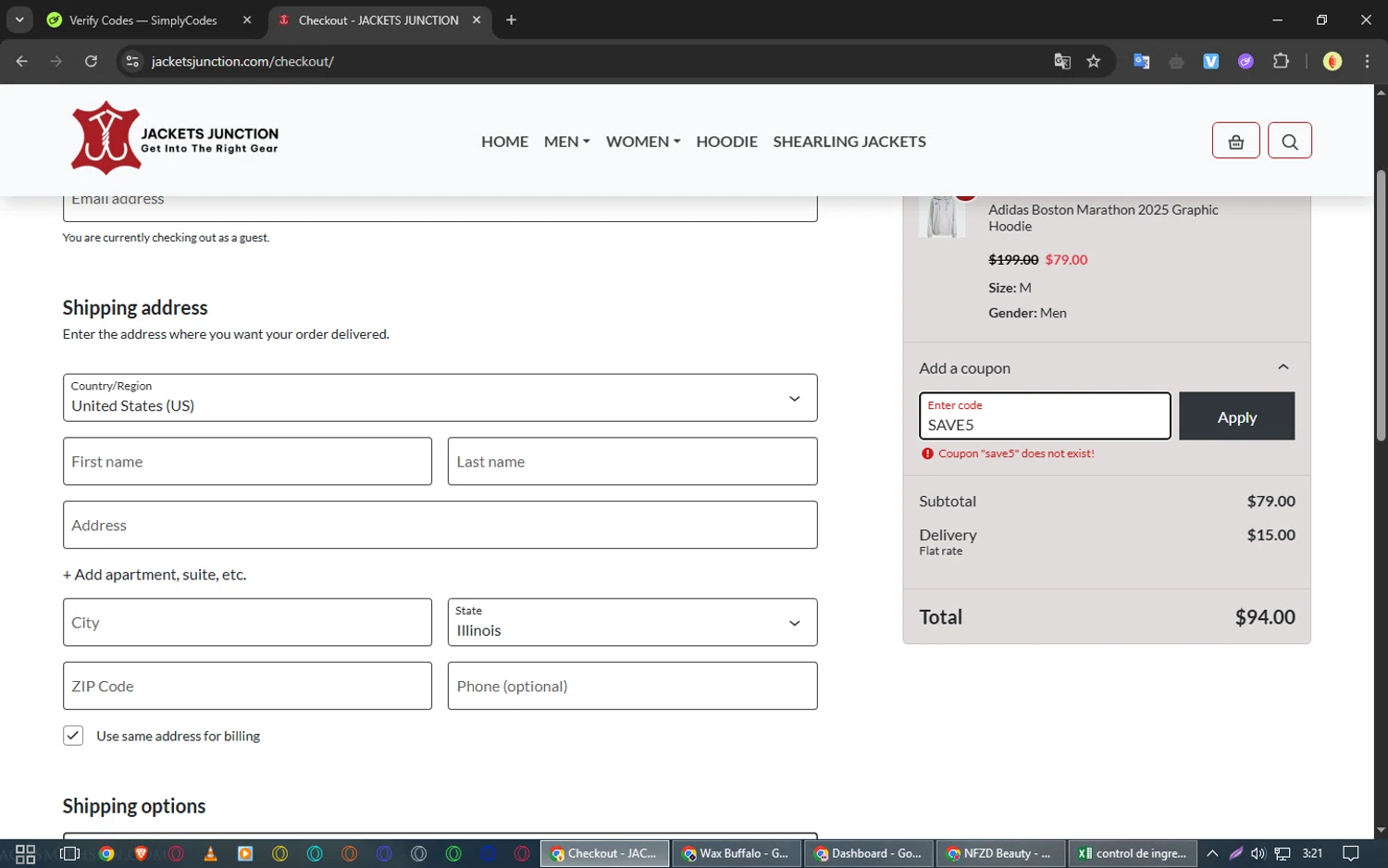The image size is (1388, 868).
Task: Open Task View in the taskbar
Action: point(69,853)
